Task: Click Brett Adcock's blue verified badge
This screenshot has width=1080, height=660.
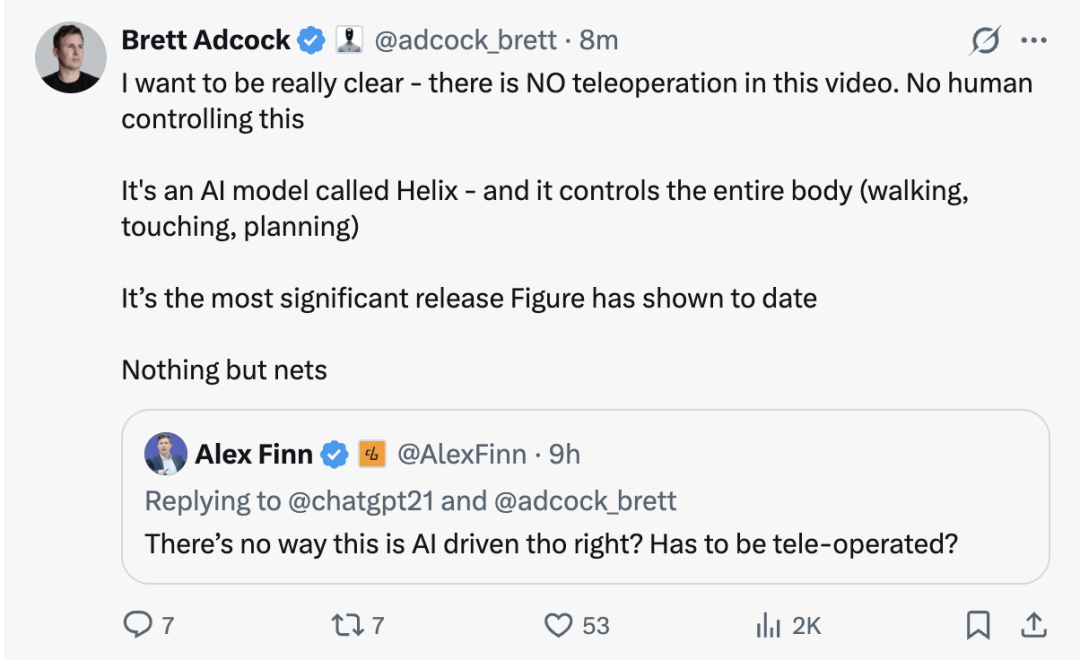Action: (x=312, y=40)
